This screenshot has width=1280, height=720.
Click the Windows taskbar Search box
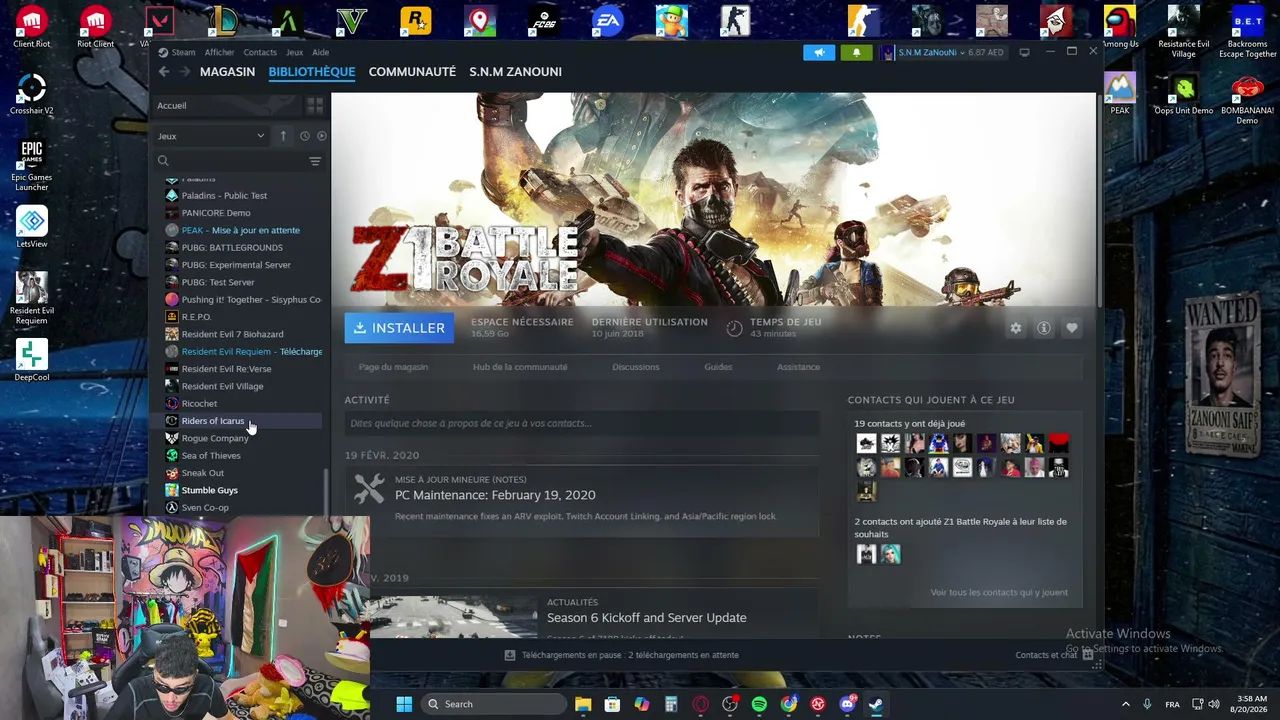pos(493,704)
